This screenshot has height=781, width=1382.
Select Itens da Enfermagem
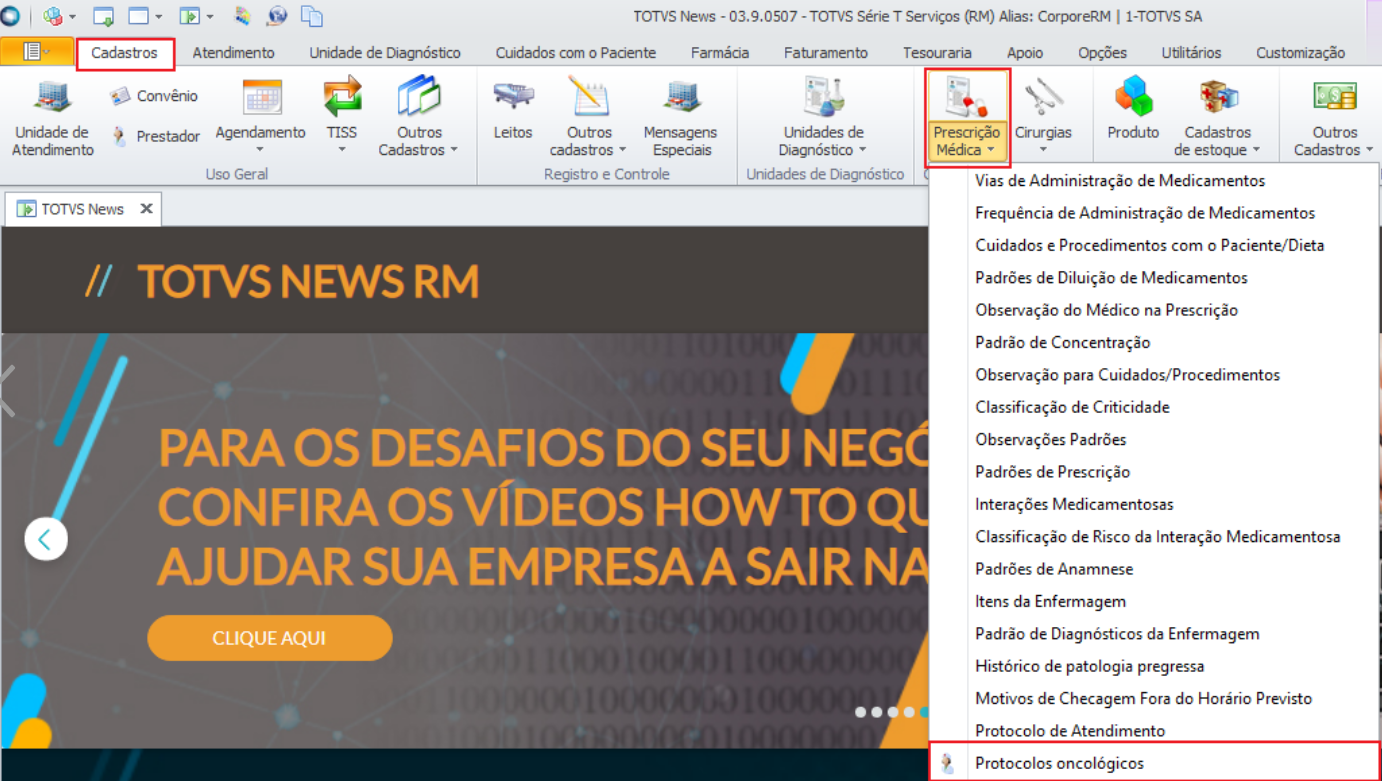(x=1155, y=601)
